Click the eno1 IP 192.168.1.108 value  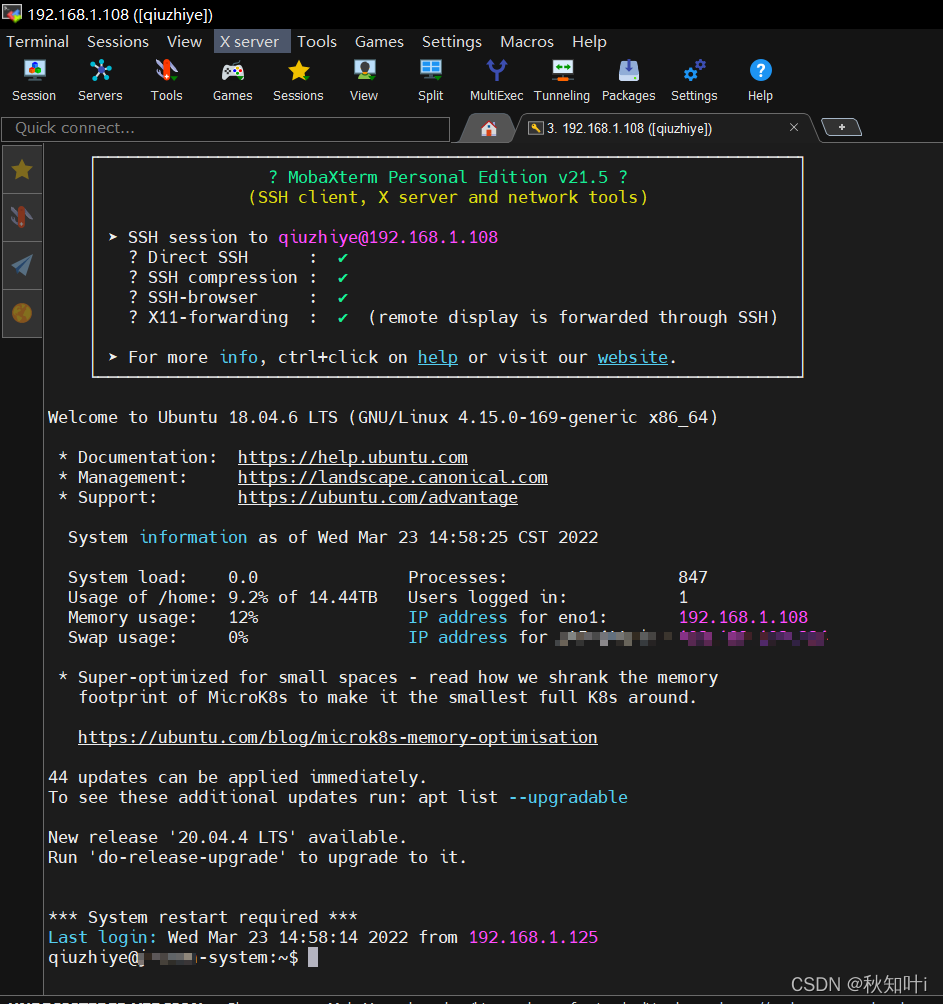pos(743,617)
